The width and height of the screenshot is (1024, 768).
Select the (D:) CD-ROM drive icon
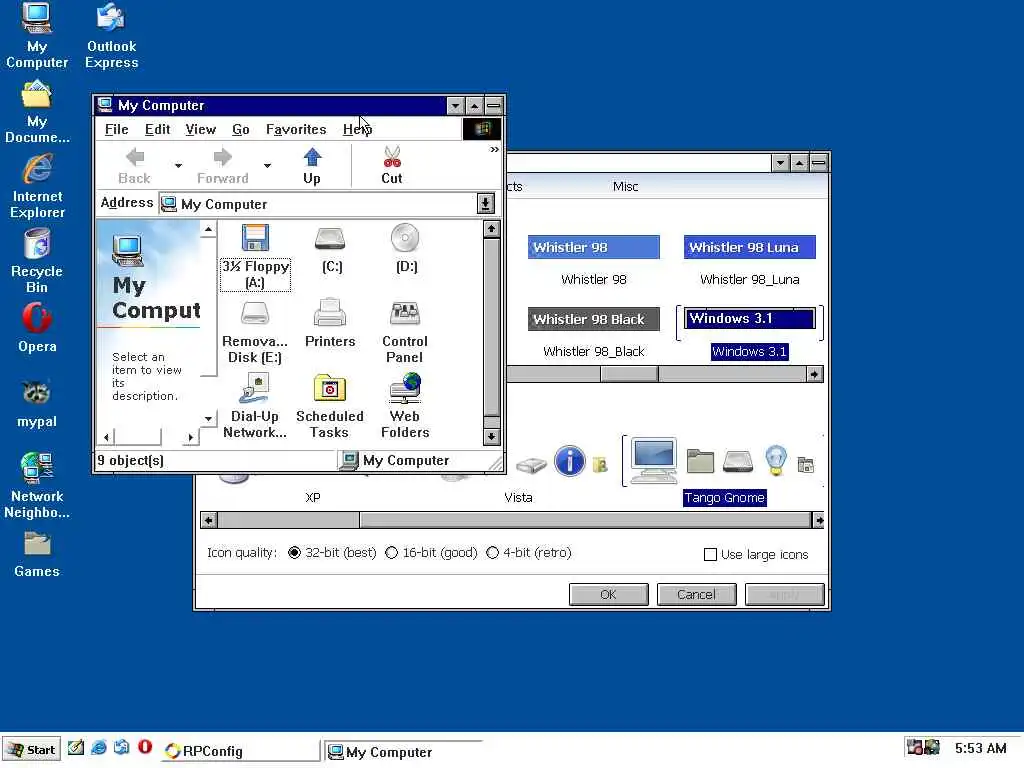(x=406, y=249)
